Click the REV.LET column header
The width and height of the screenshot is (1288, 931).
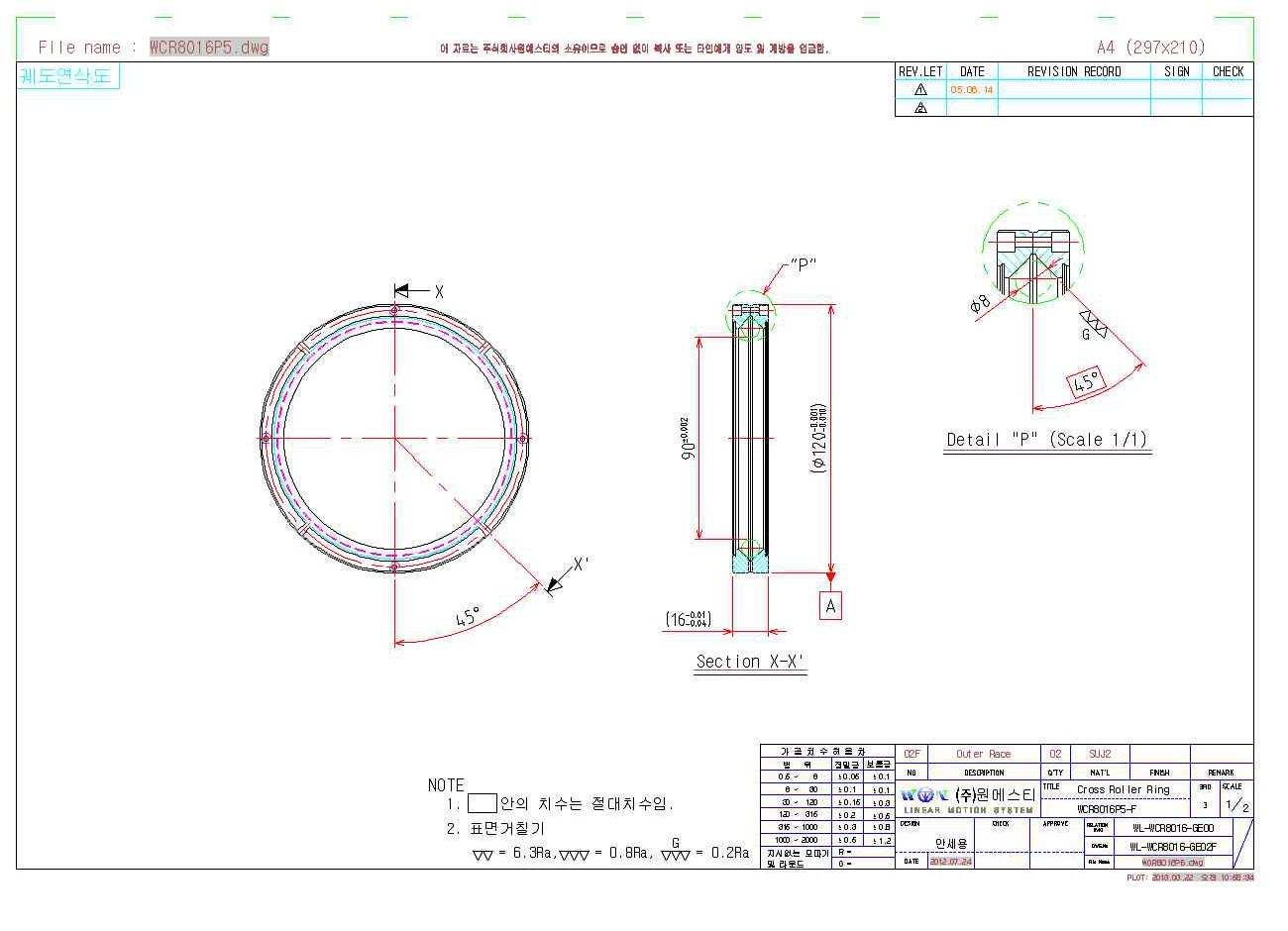(x=920, y=71)
